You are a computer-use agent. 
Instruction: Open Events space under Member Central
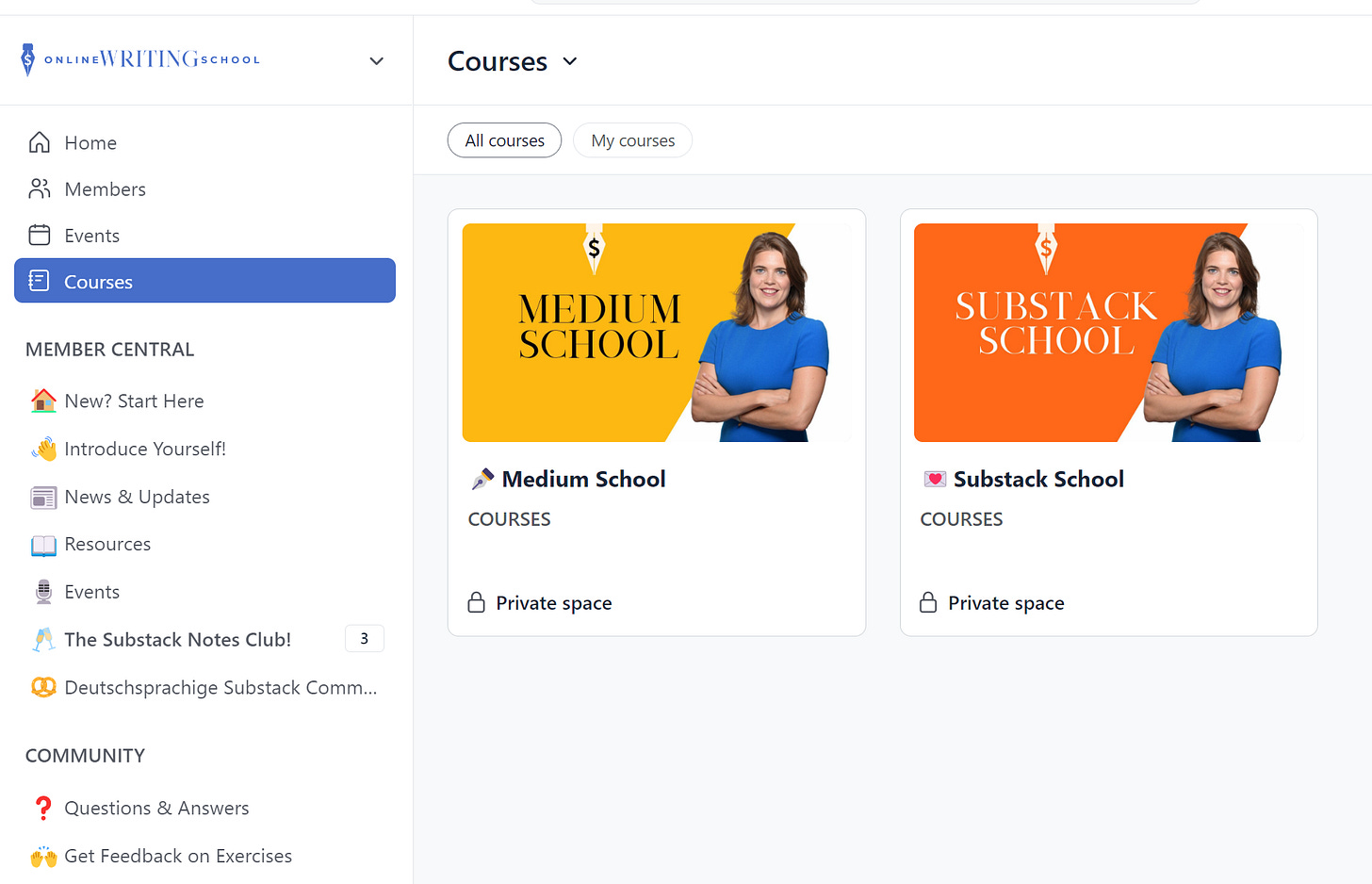(x=92, y=592)
